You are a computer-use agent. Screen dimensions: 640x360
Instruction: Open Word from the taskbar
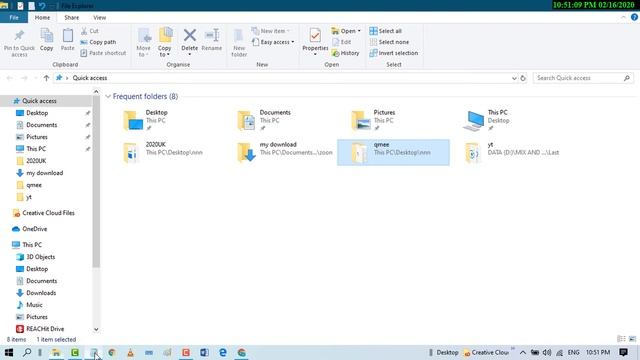204,352
